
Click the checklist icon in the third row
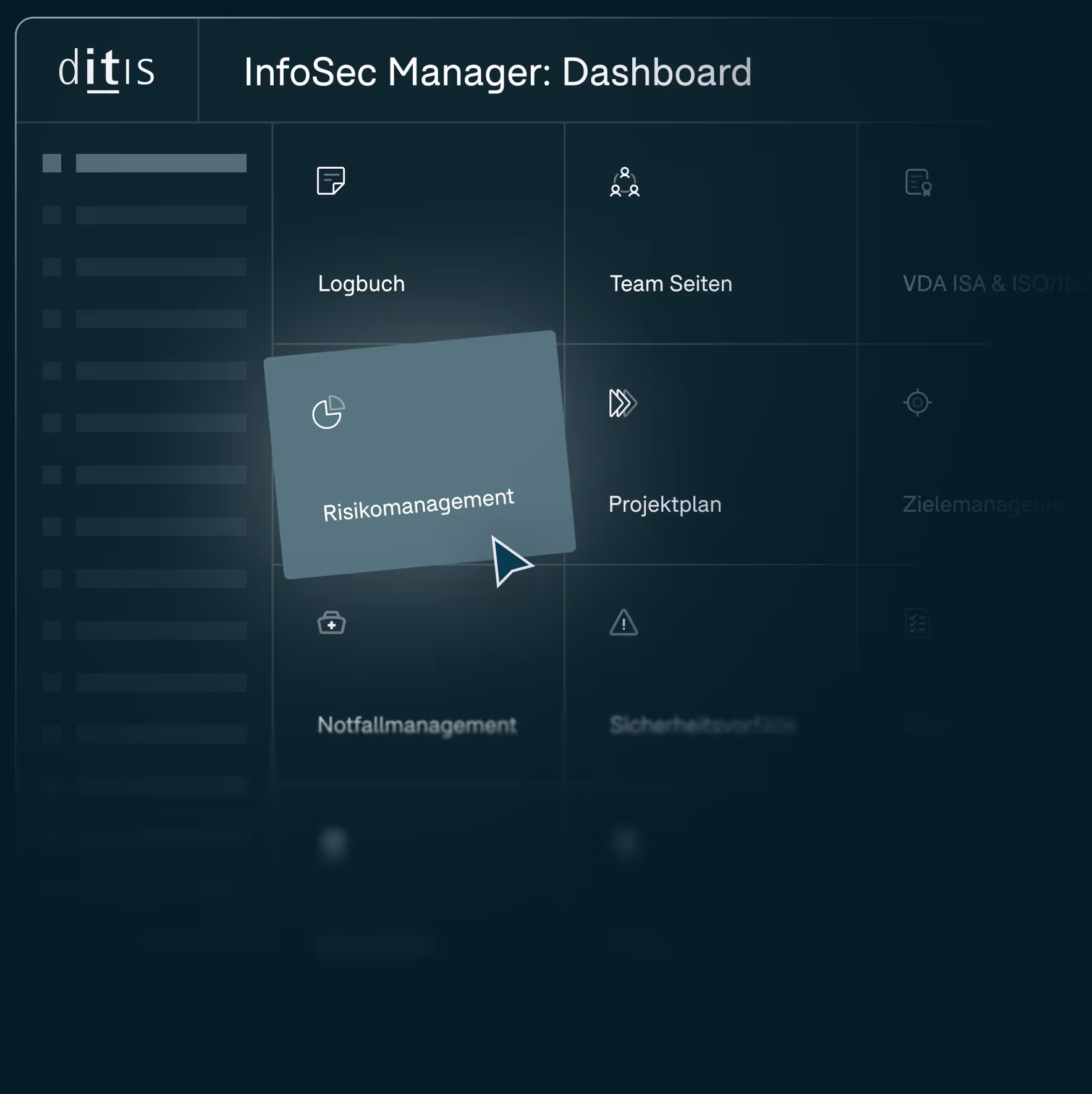pos(918,622)
